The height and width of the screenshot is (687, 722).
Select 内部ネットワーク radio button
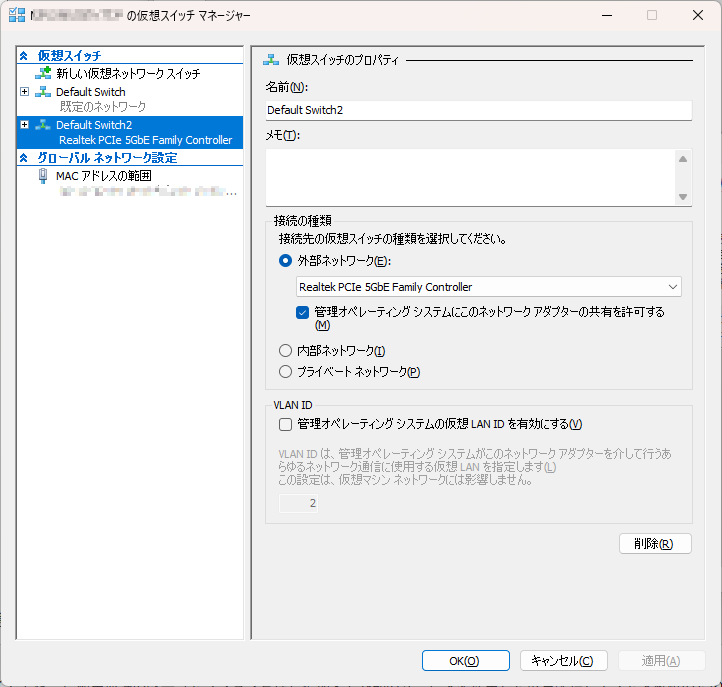pyautogui.click(x=286, y=351)
